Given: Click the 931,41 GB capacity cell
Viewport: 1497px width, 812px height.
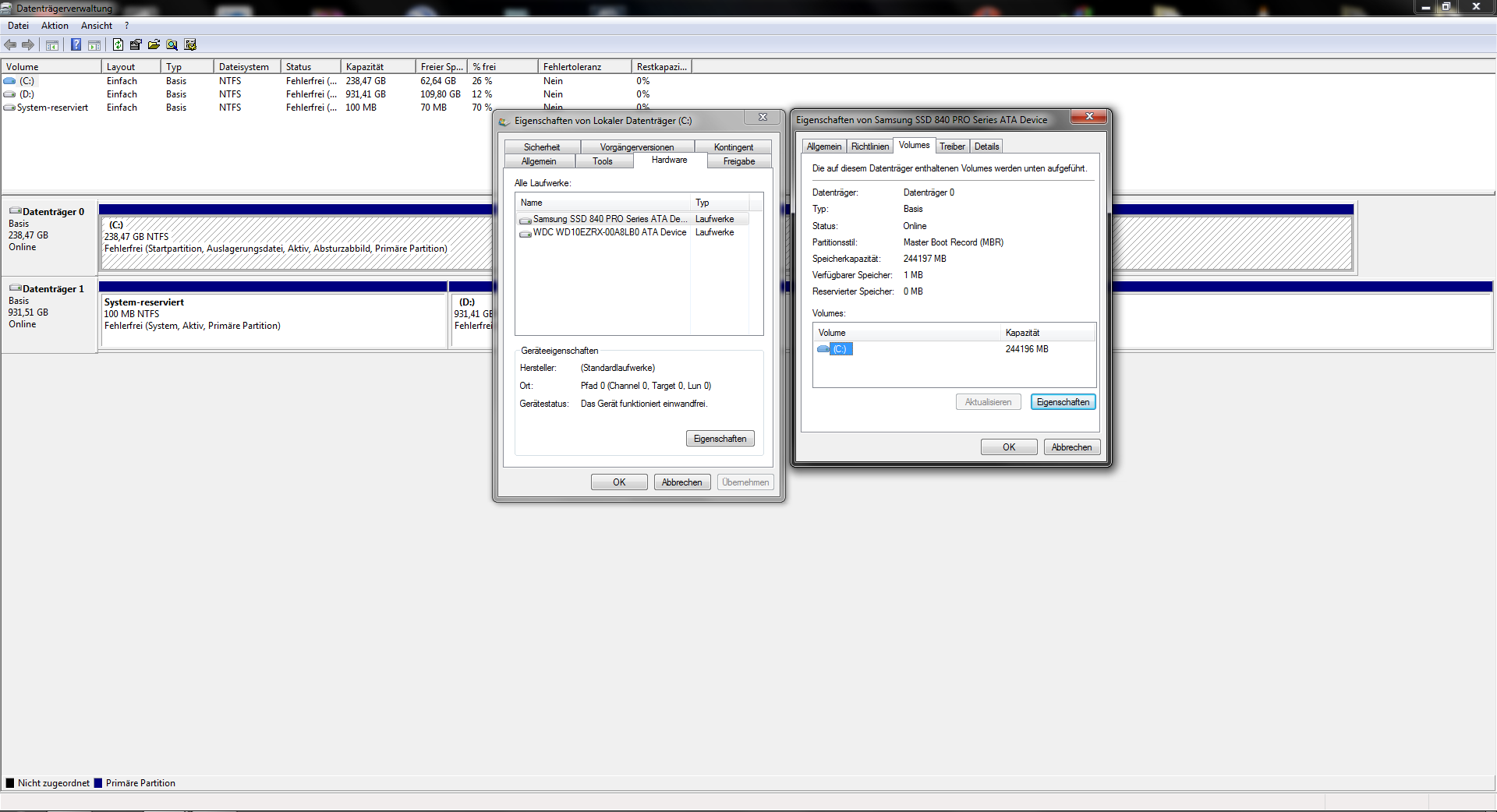Looking at the screenshot, I should (366, 94).
